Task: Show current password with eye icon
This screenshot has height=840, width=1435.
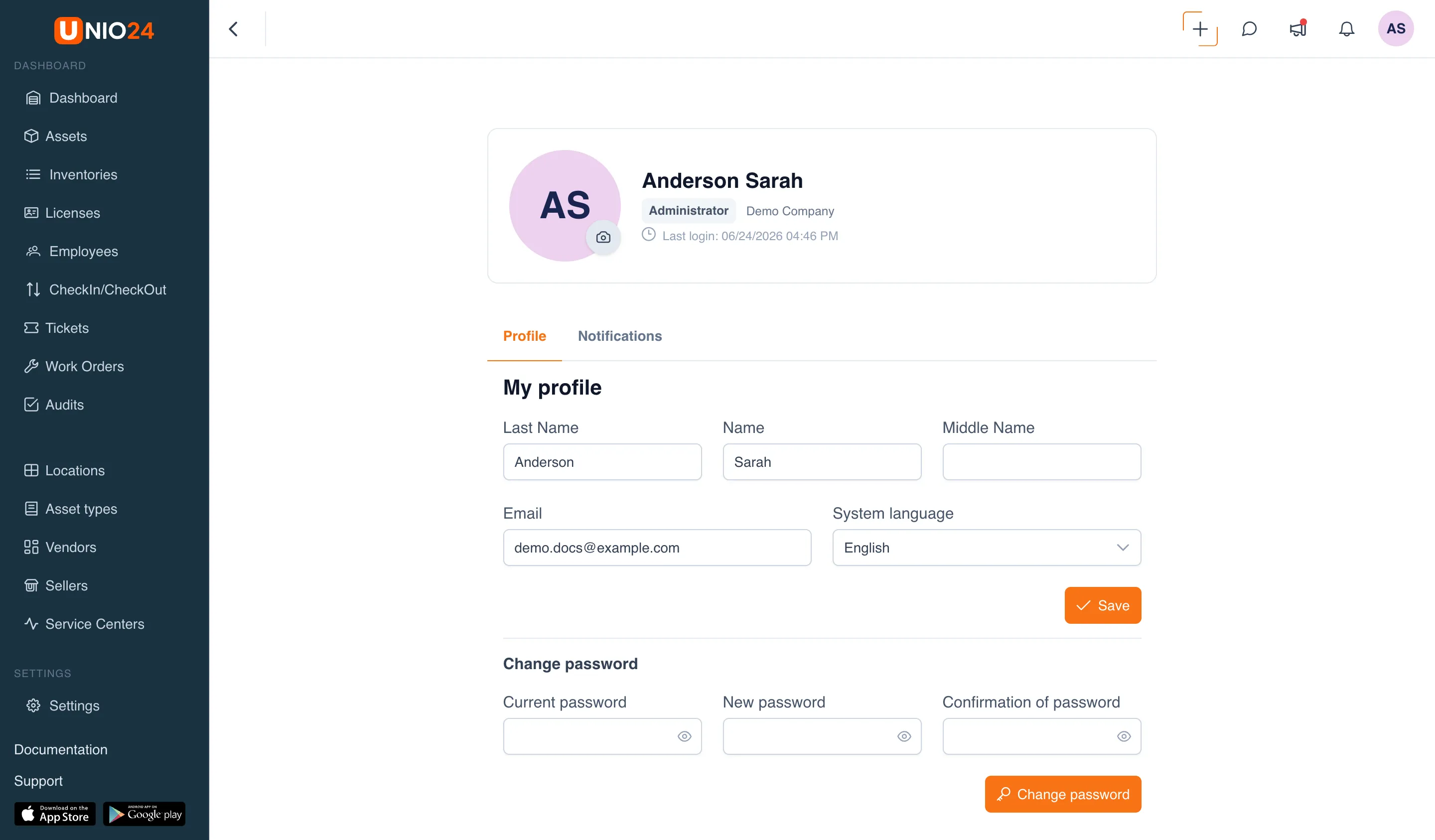Action: click(685, 736)
